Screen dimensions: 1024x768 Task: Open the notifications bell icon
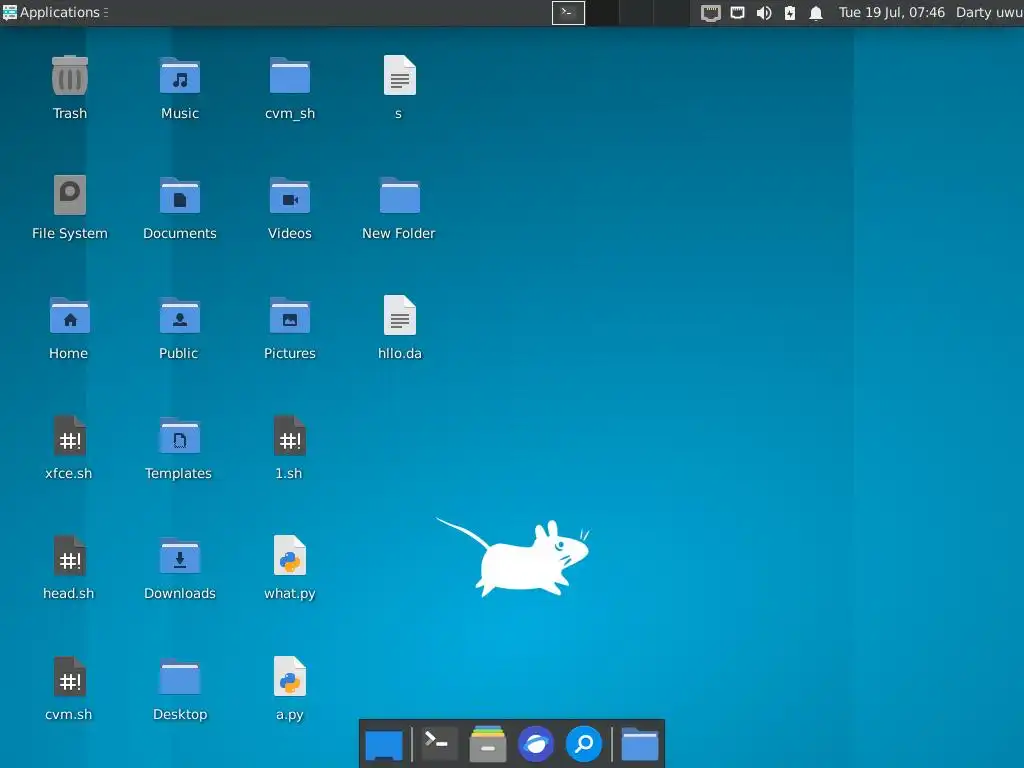click(816, 12)
